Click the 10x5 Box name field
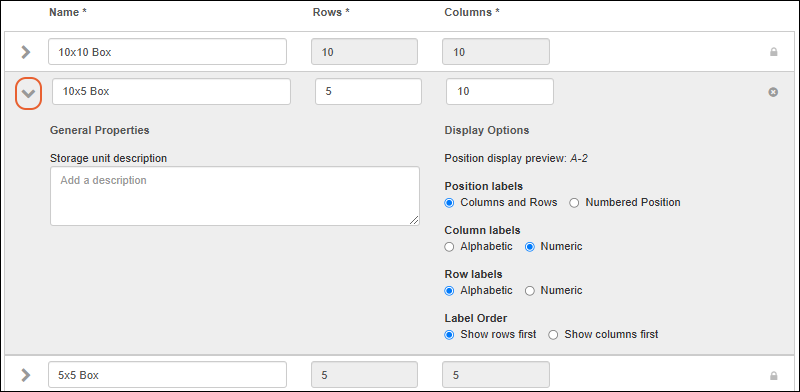 (171, 92)
